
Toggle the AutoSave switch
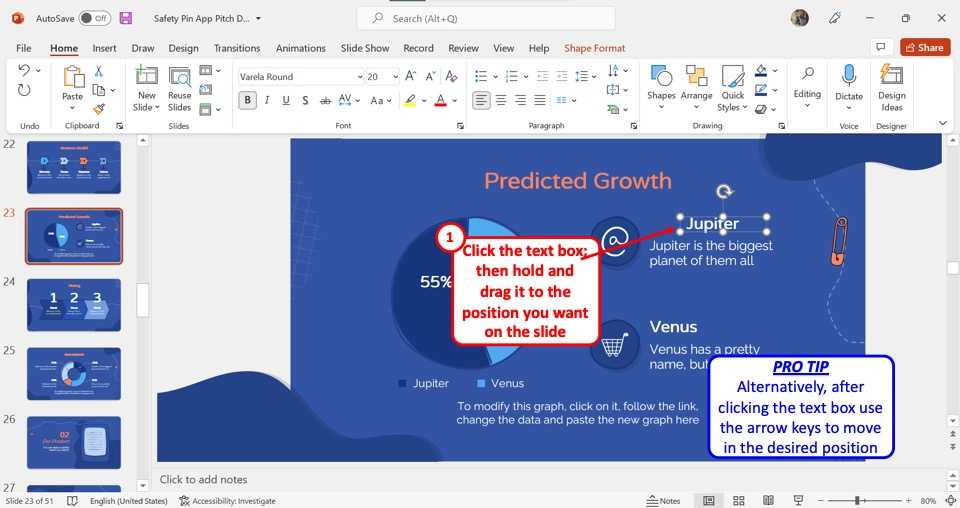point(95,18)
